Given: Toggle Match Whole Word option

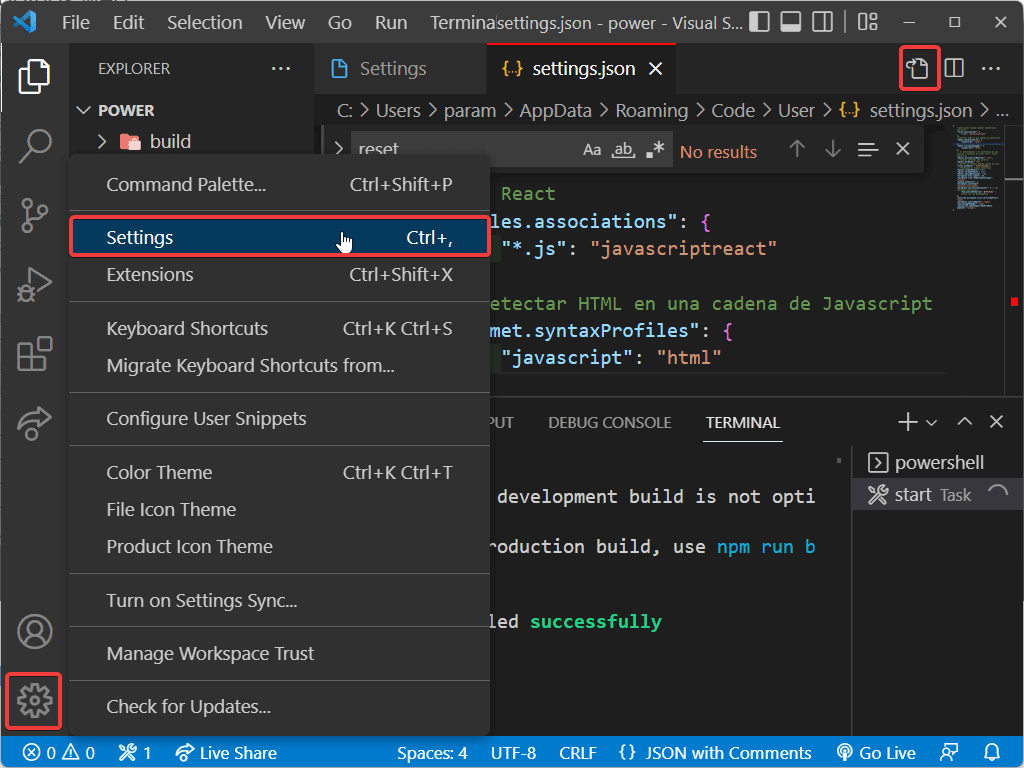Looking at the screenshot, I should pyautogui.click(x=623, y=150).
